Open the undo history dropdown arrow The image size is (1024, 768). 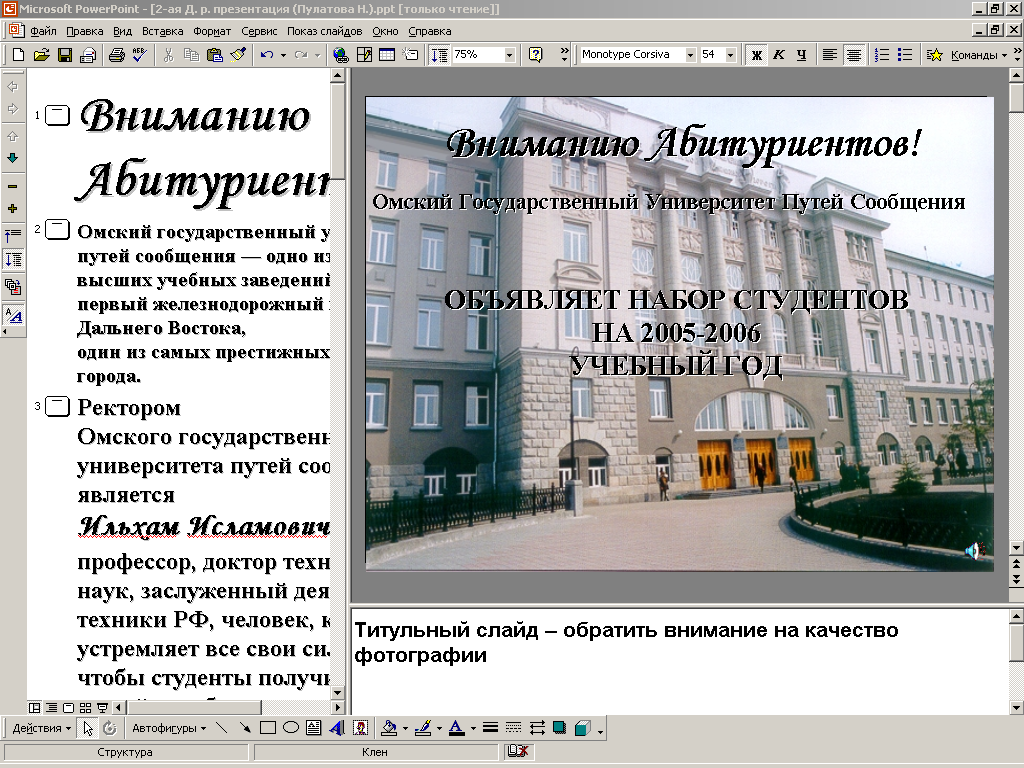pos(283,55)
